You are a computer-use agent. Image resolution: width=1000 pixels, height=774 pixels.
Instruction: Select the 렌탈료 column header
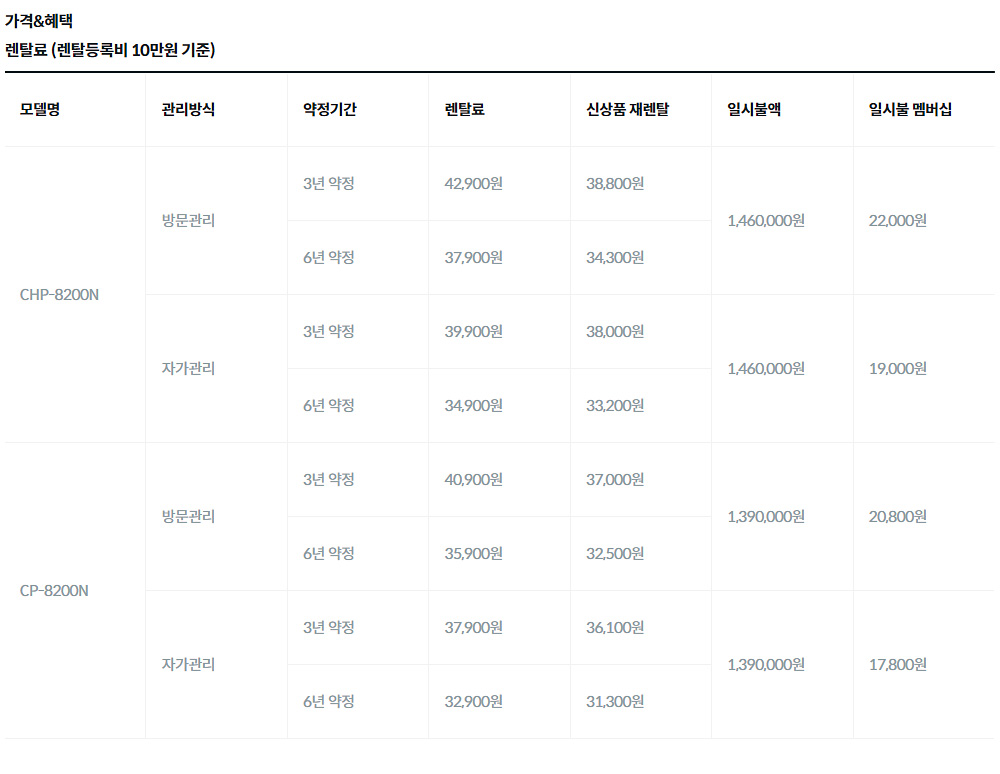(464, 110)
